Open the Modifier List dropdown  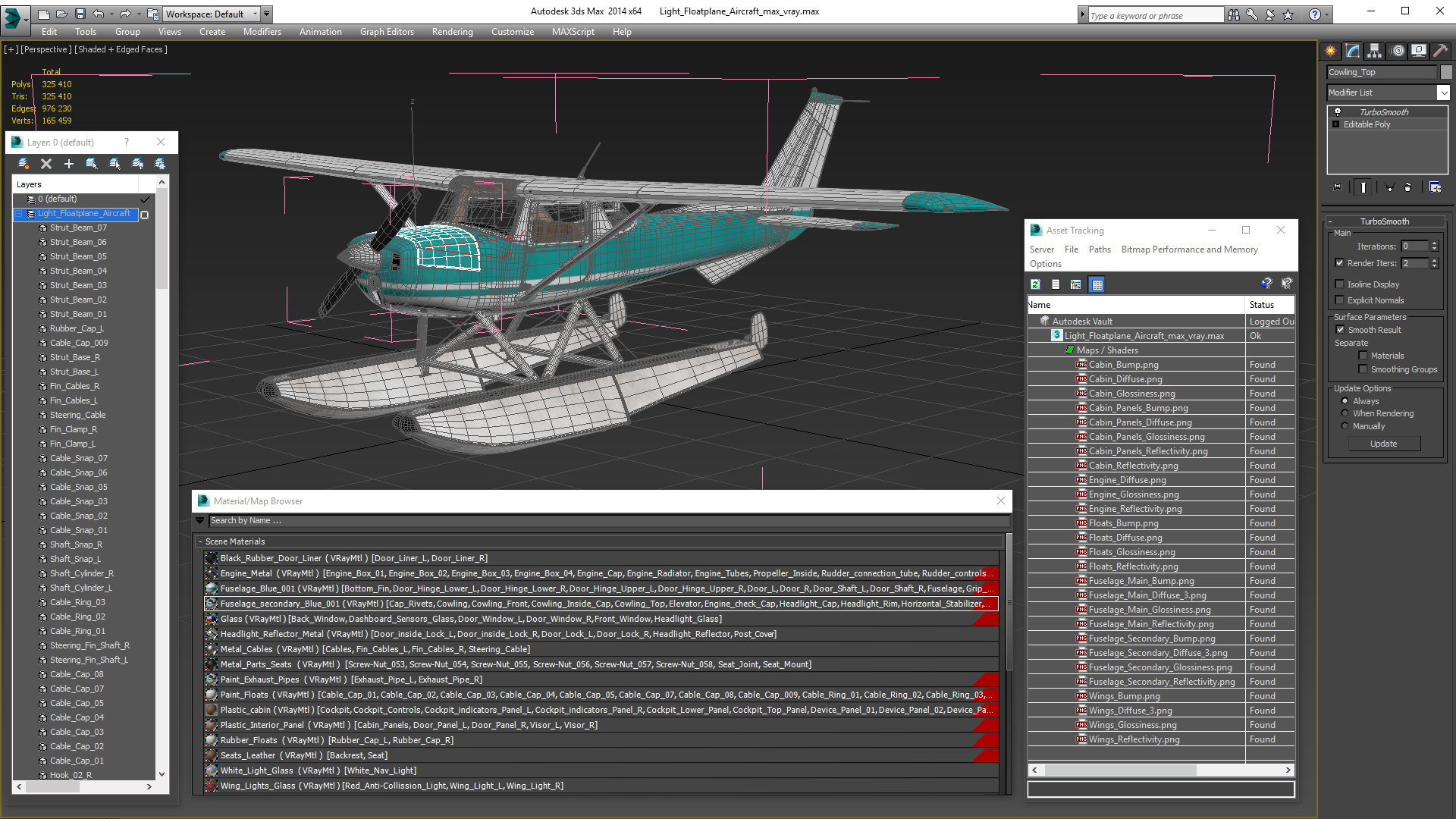(x=1443, y=93)
